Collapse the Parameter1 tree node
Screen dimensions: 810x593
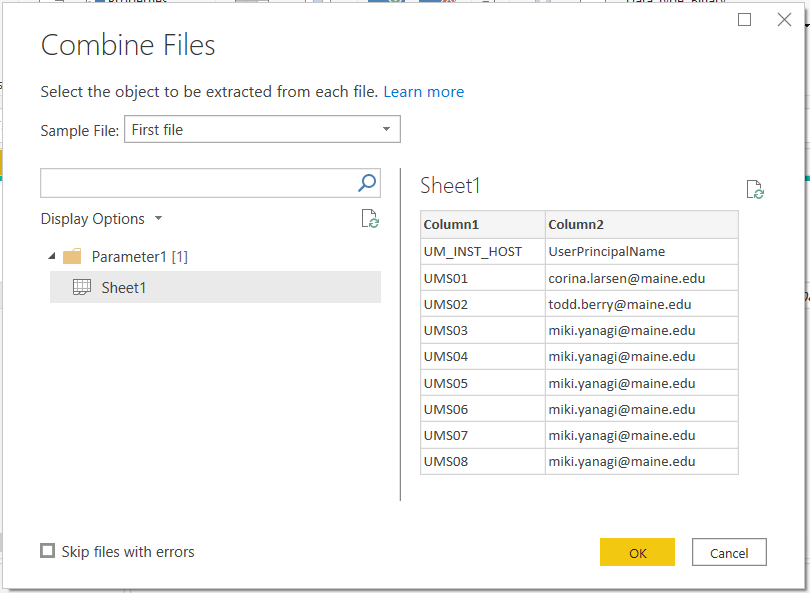[52, 256]
